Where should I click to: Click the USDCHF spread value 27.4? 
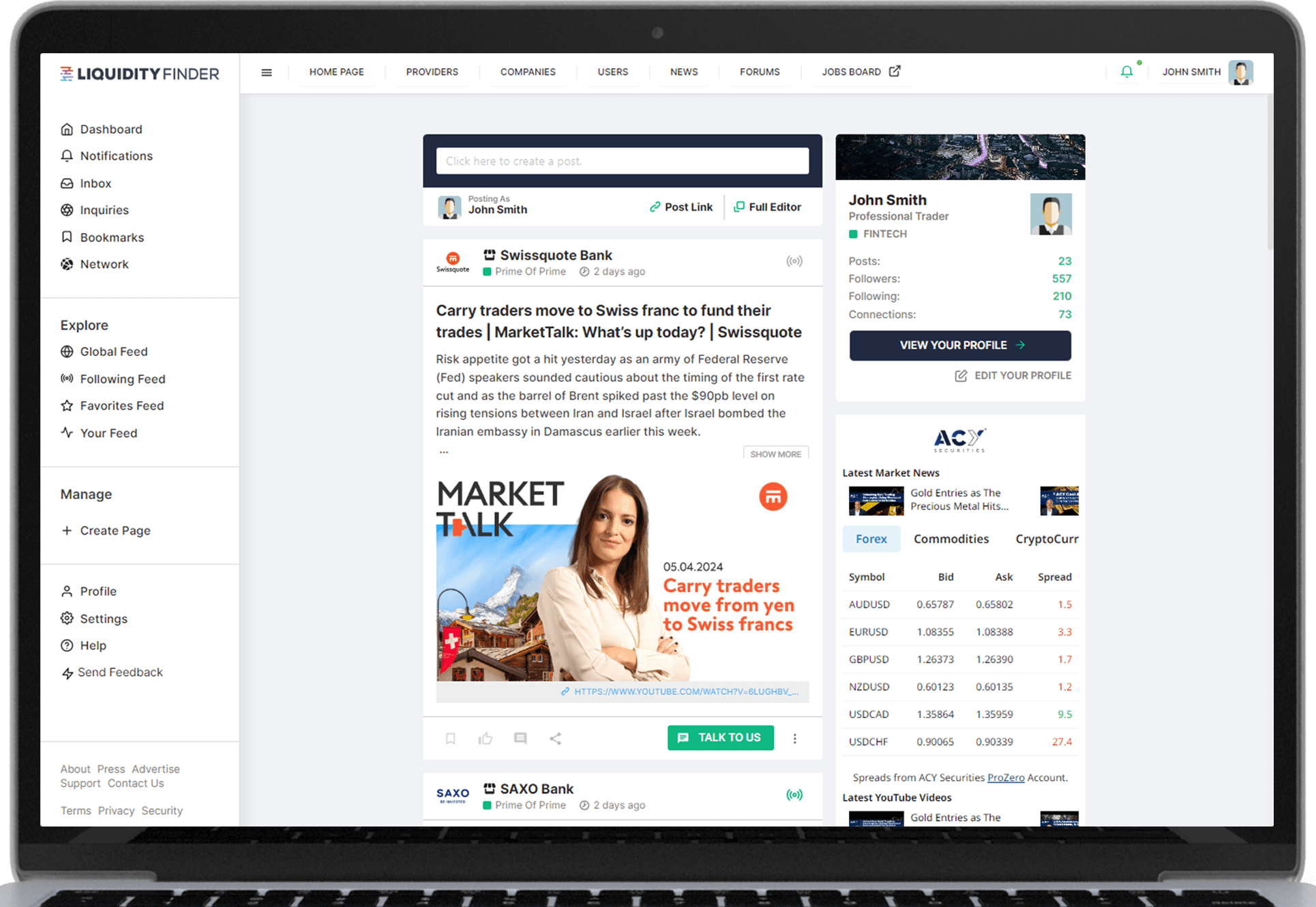click(1062, 742)
